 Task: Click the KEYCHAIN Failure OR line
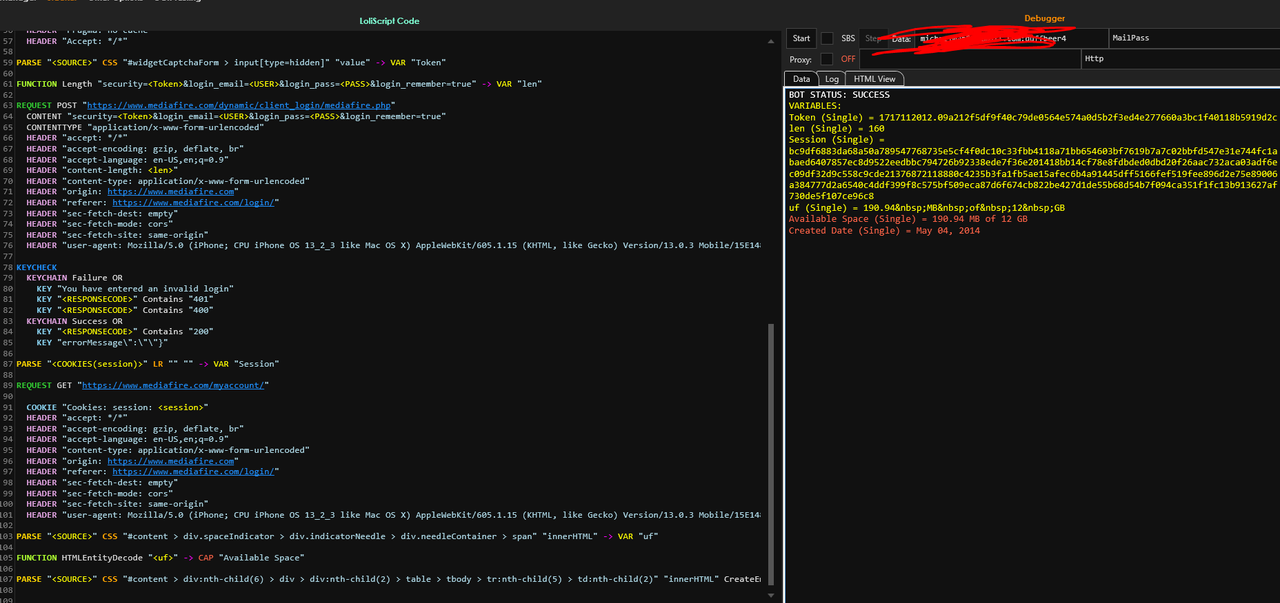click(x=74, y=277)
